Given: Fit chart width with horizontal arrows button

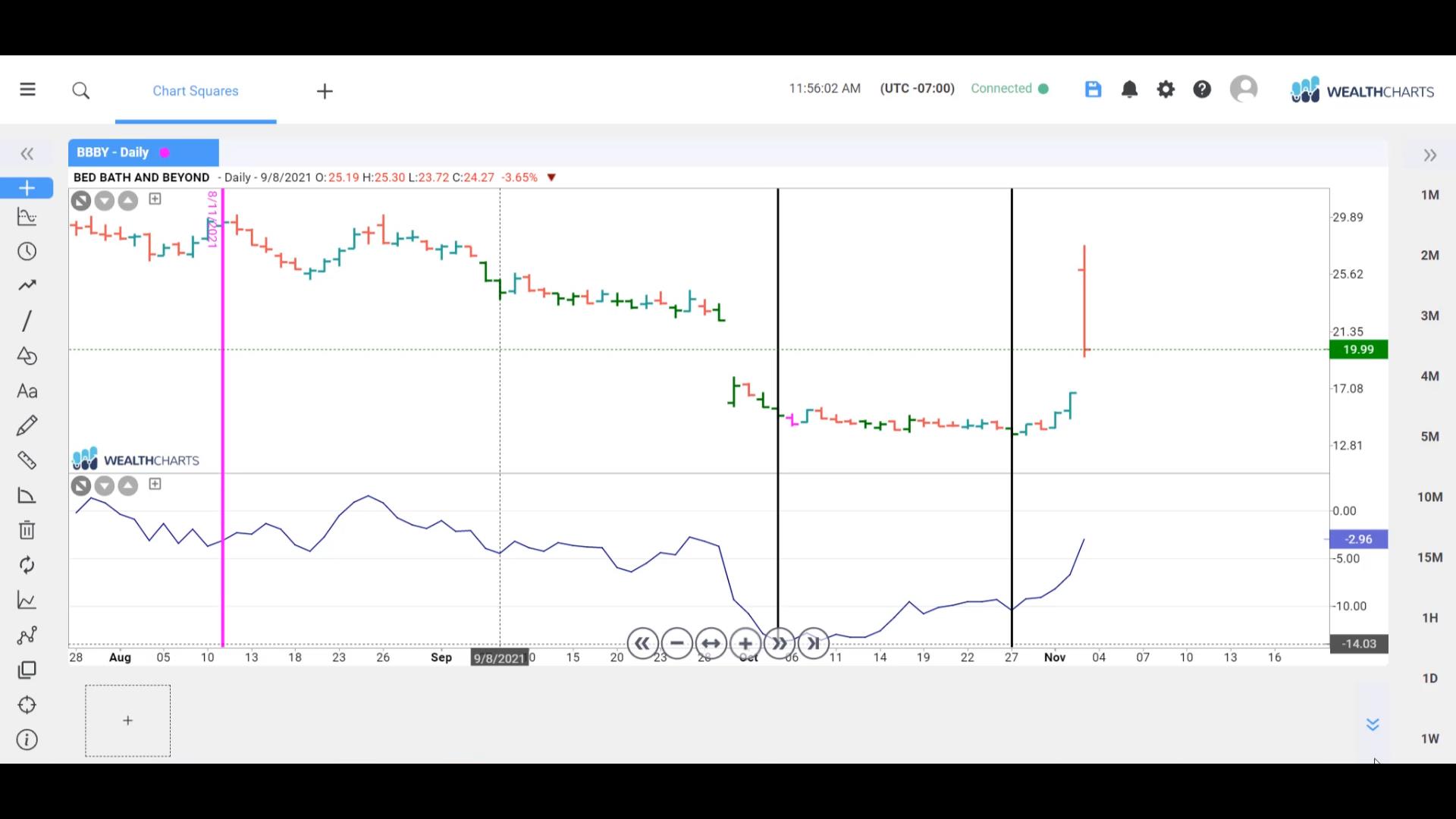Looking at the screenshot, I should click(x=711, y=644).
